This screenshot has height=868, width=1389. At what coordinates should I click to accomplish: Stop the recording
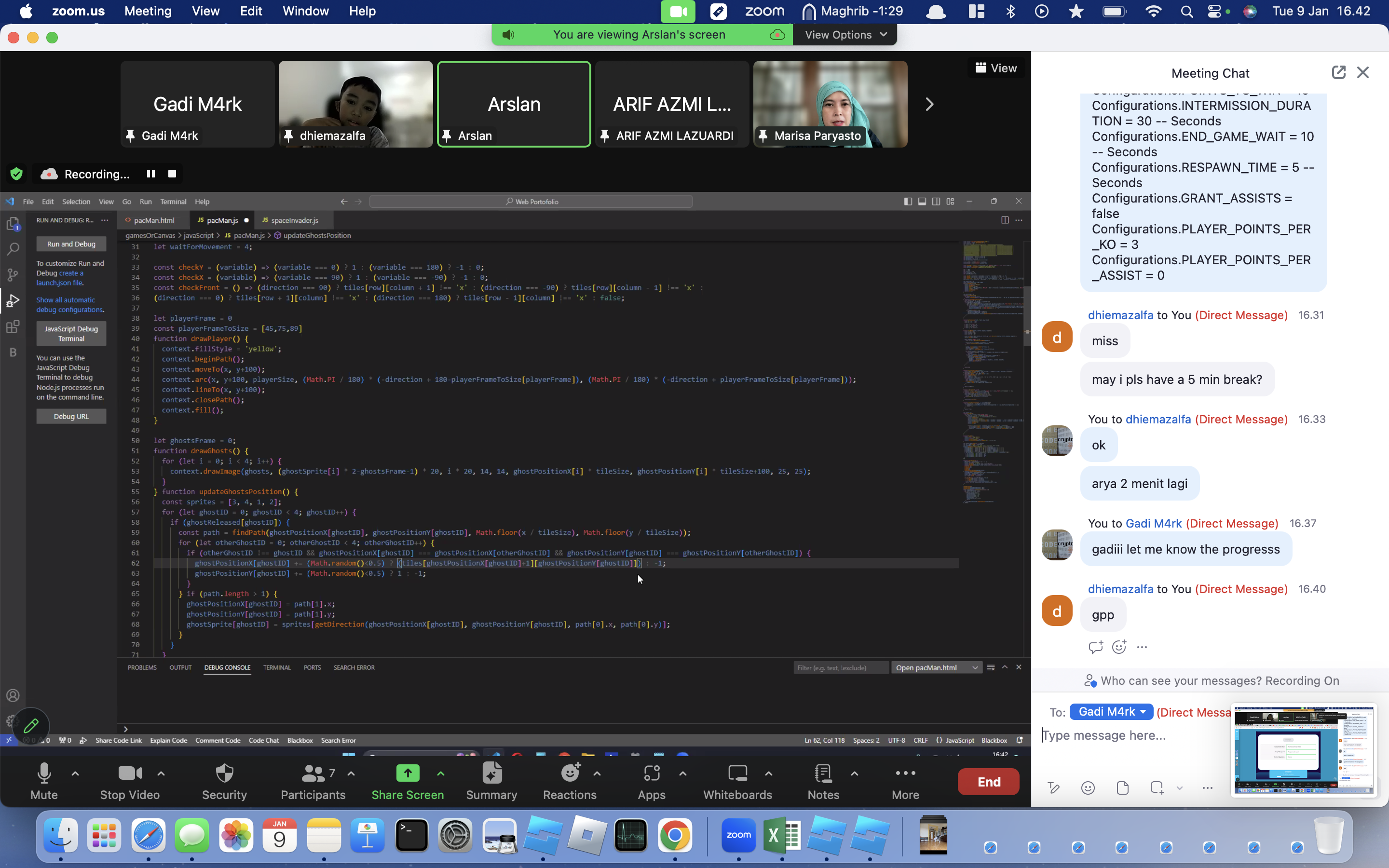pyautogui.click(x=172, y=174)
